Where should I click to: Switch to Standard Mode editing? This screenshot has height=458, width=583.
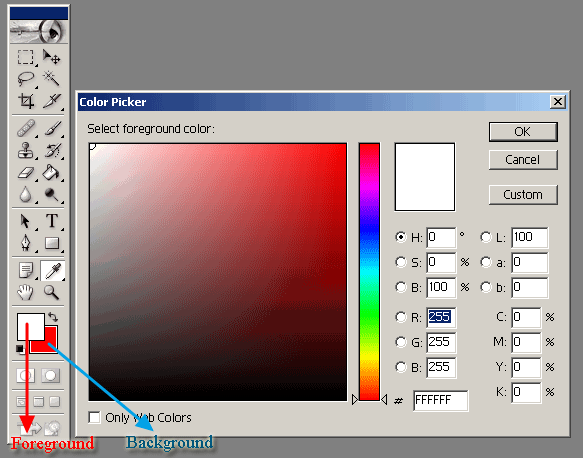pos(26,375)
